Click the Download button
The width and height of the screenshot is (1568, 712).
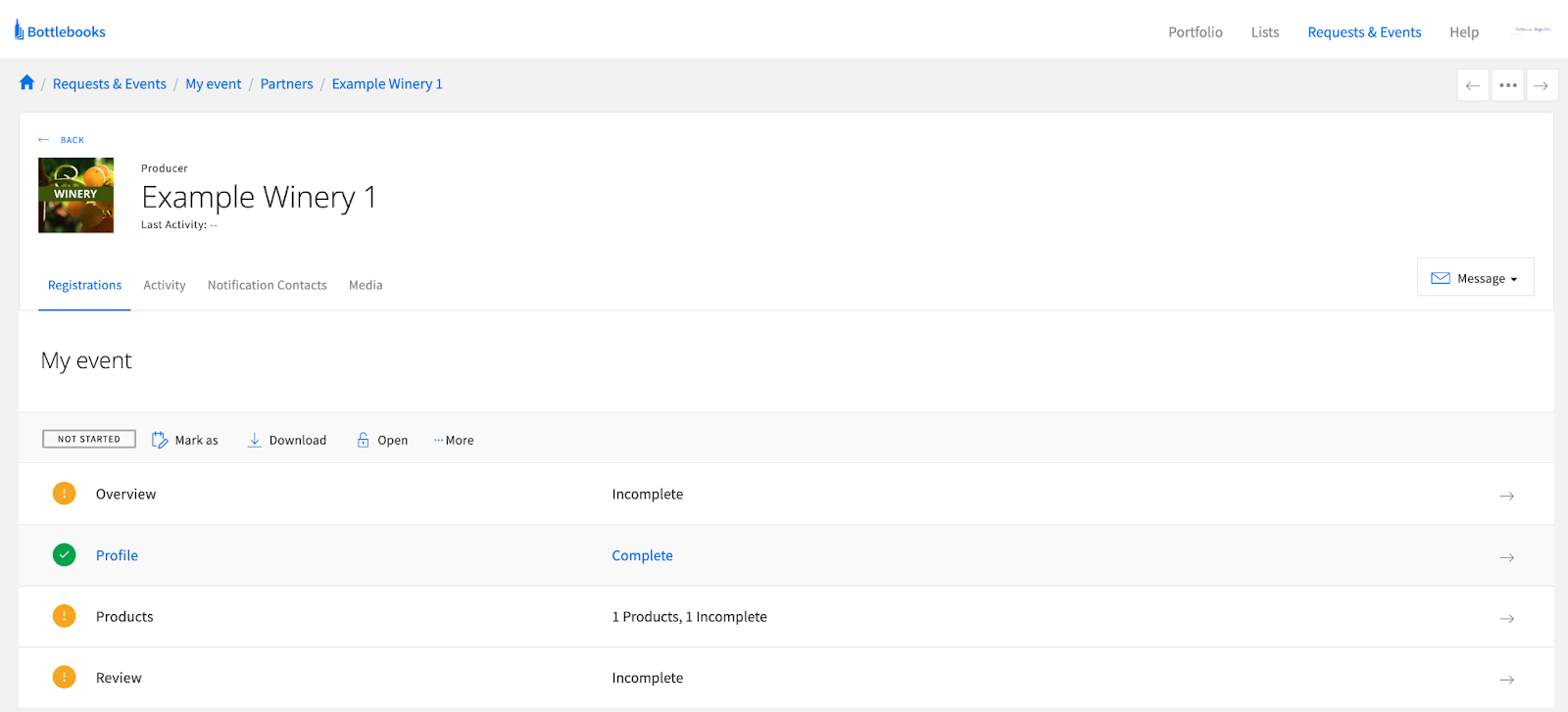pos(287,441)
